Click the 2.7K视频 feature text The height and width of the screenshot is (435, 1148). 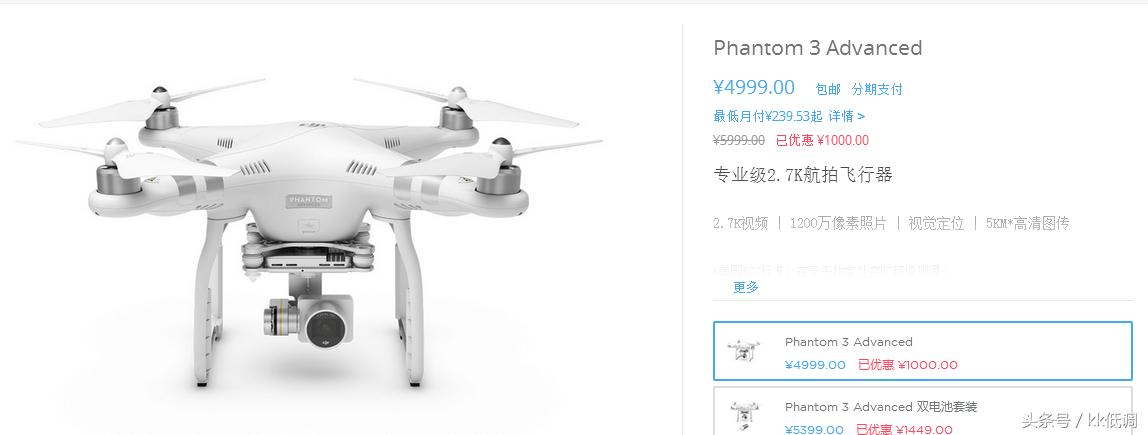coord(740,223)
